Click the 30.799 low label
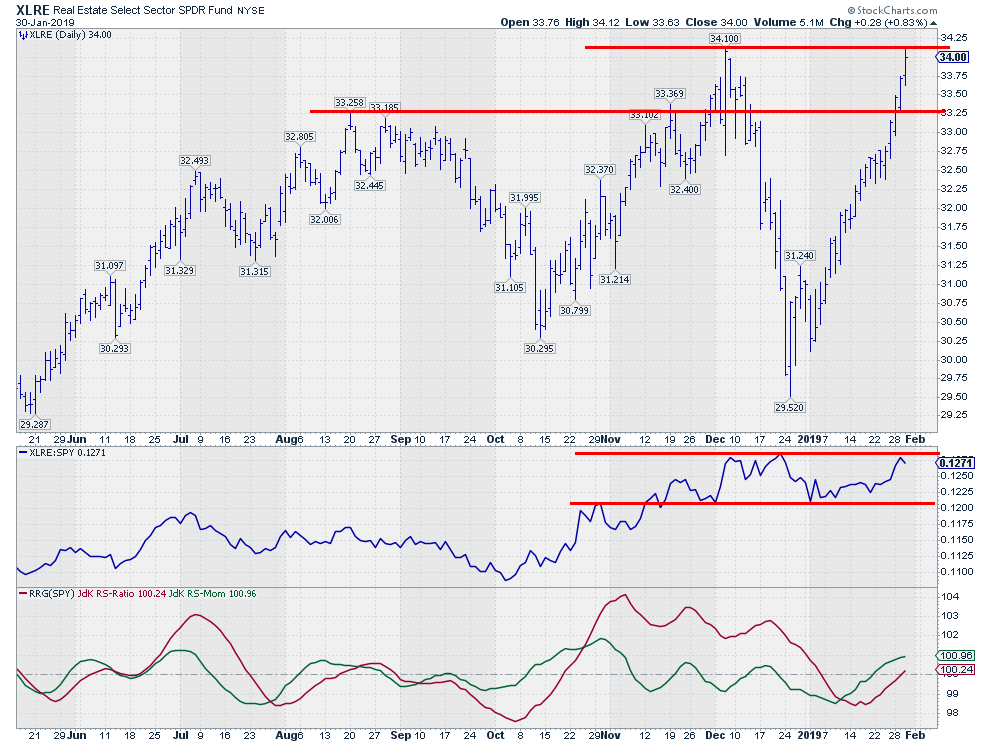This screenshot has height=744, width=990. (575, 310)
